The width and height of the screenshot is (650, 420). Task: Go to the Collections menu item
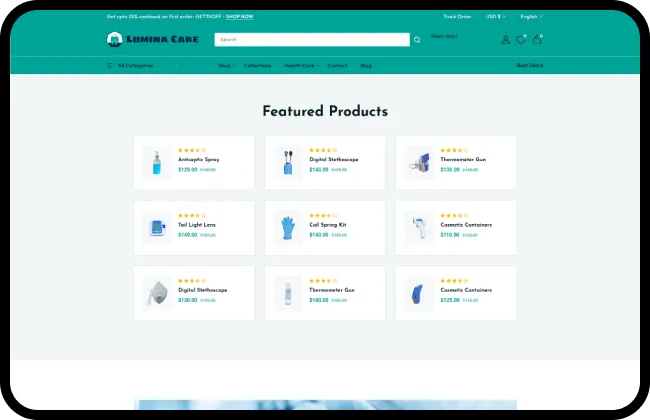pos(258,65)
